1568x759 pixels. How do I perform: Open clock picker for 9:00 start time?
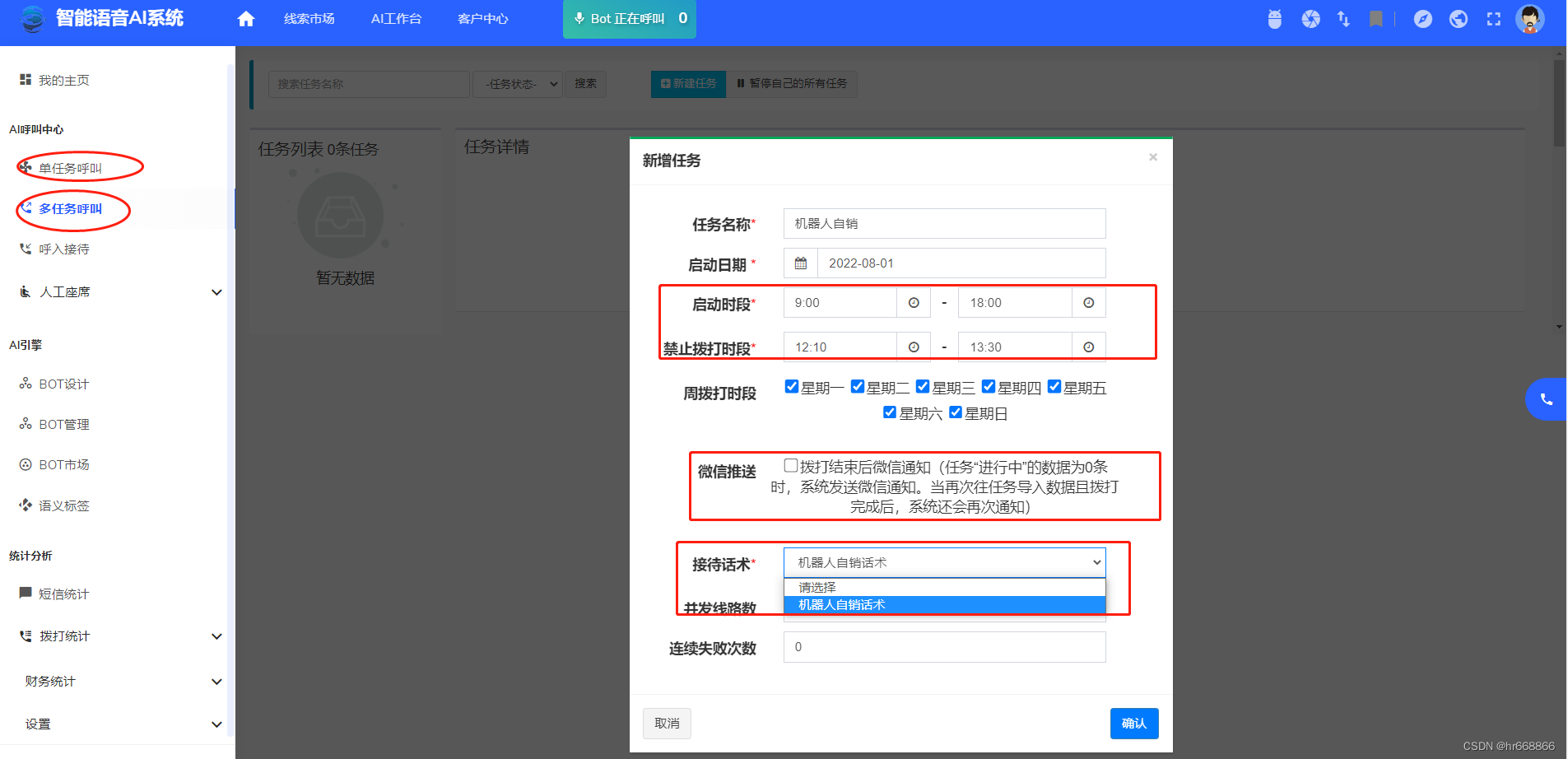pyautogui.click(x=913, y=303)
